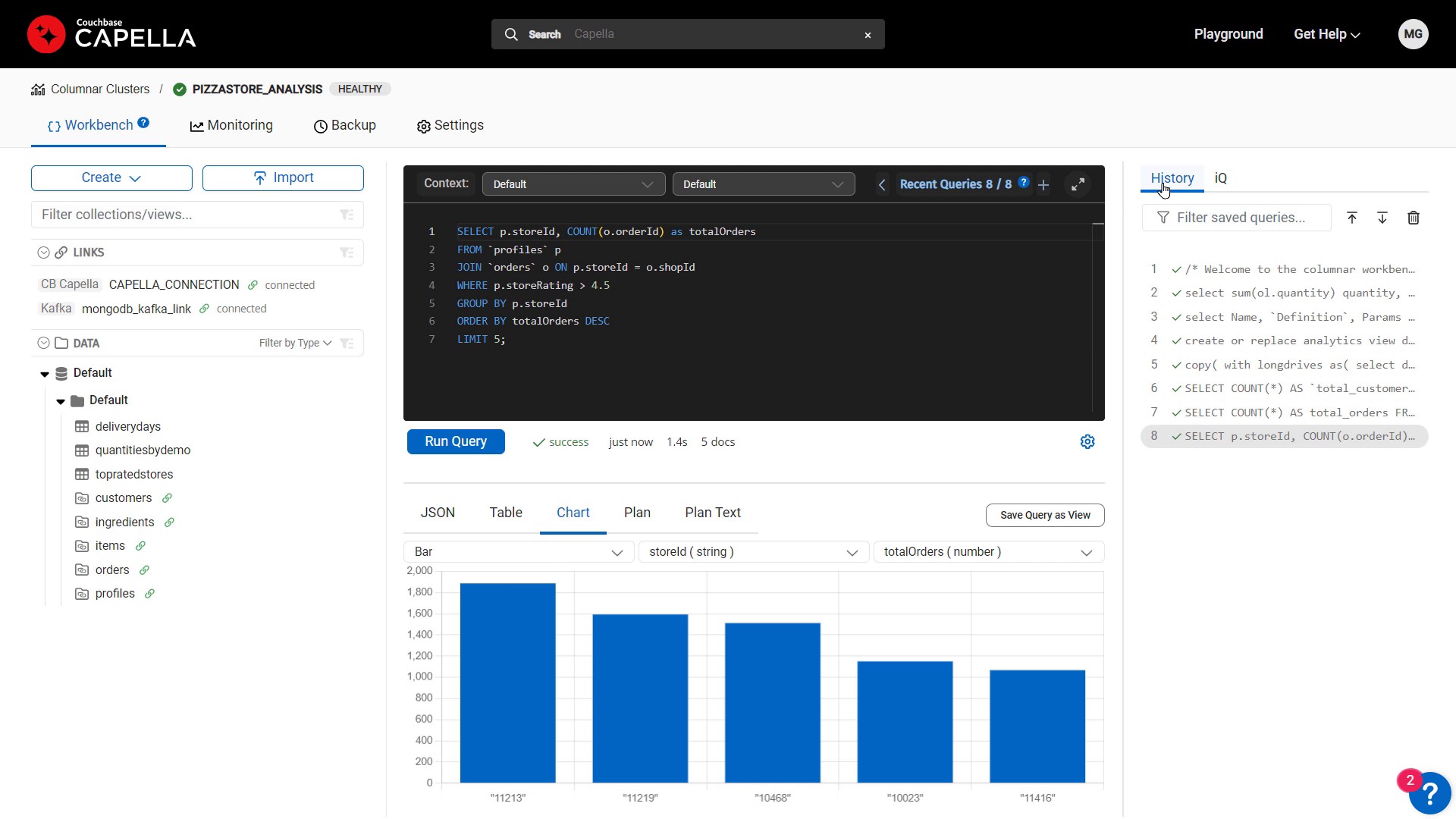Expand the query editor to fullscreen
Viewport: 1456px width, 819px height.
(1078, 184)
